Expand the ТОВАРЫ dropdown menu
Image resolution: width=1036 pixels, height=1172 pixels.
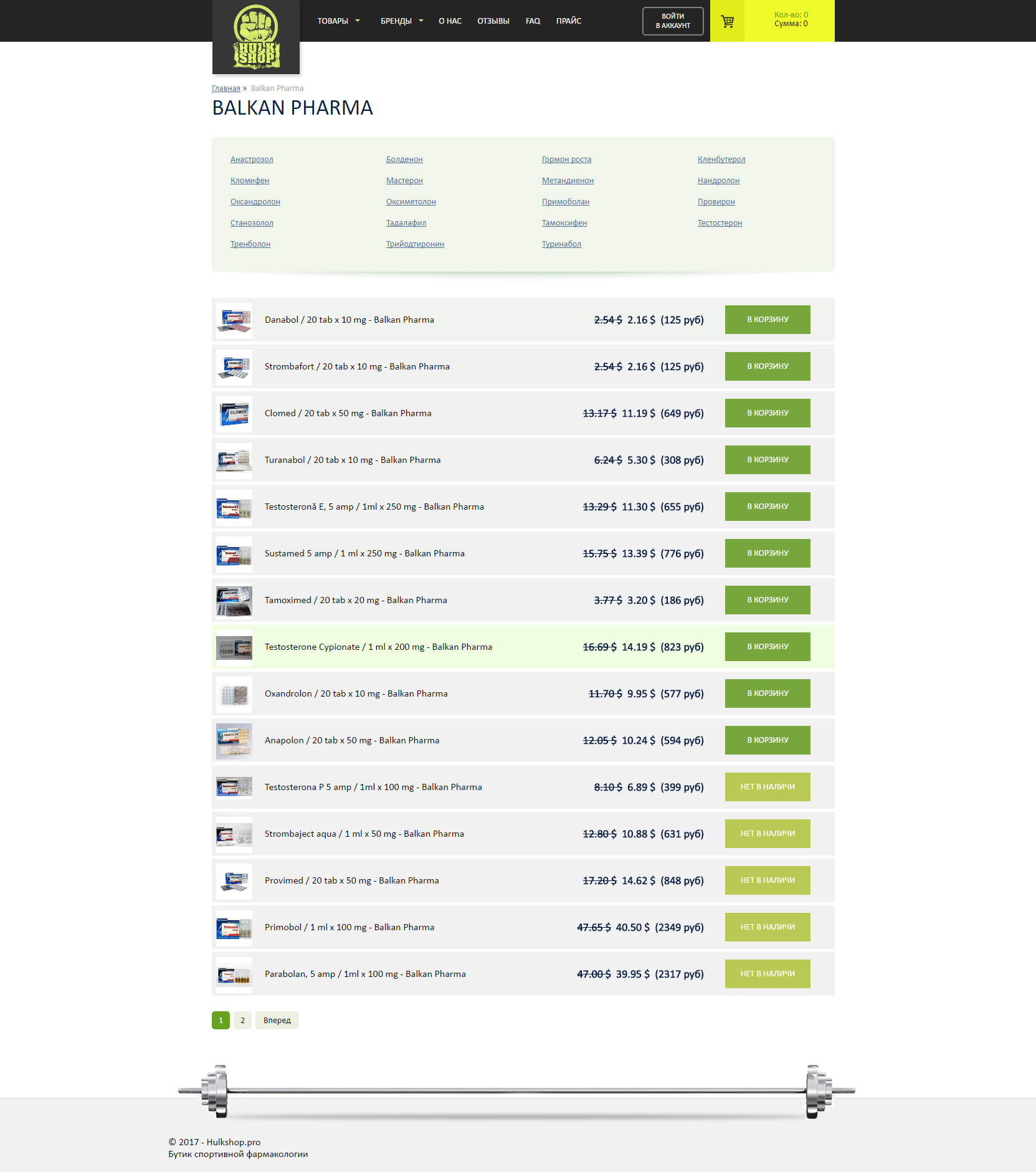(x=338, y=21)
